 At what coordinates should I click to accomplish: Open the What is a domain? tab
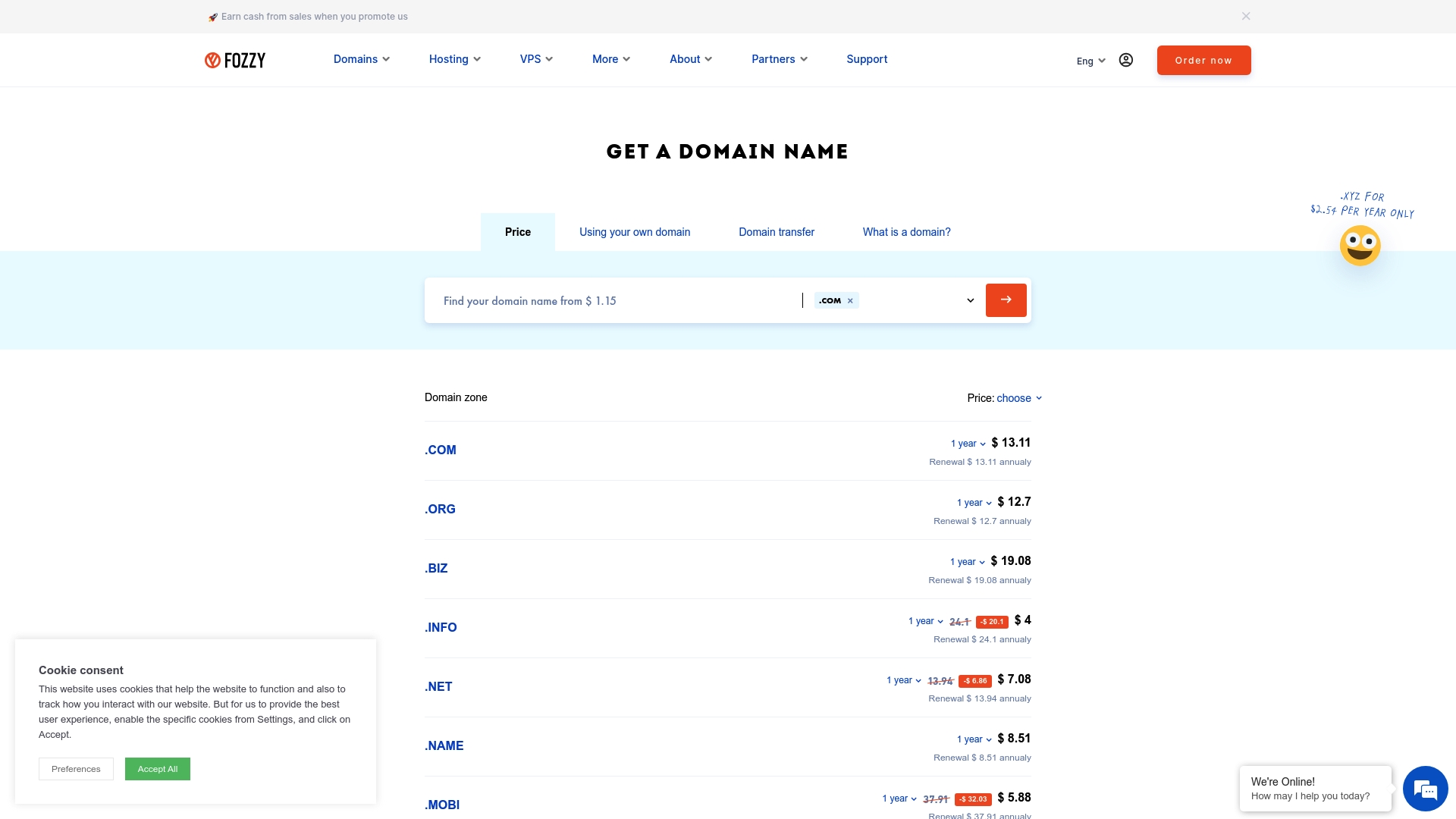(x=906, y=232)
